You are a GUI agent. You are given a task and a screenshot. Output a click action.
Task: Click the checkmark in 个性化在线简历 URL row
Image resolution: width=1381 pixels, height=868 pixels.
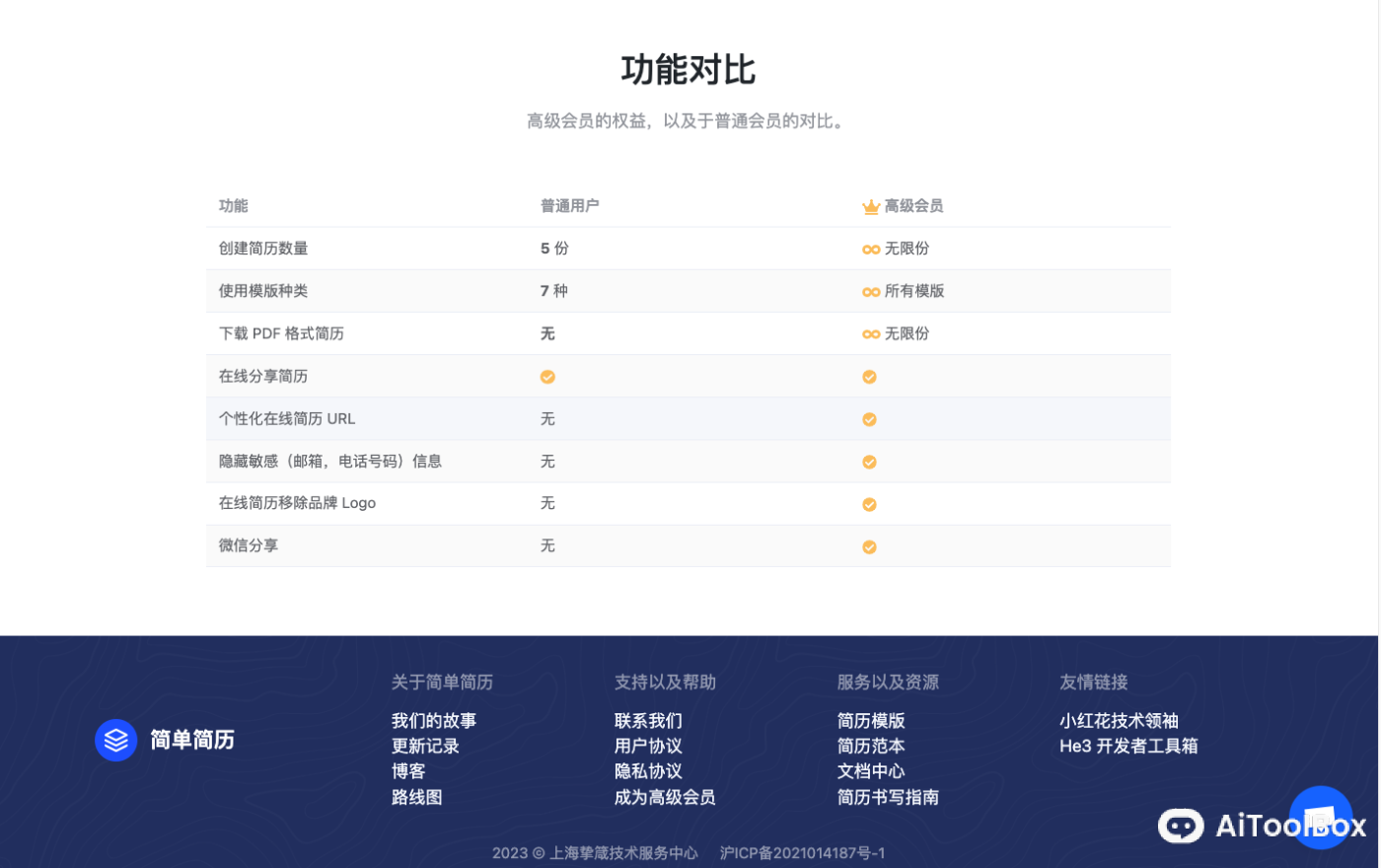coord(869,418)
